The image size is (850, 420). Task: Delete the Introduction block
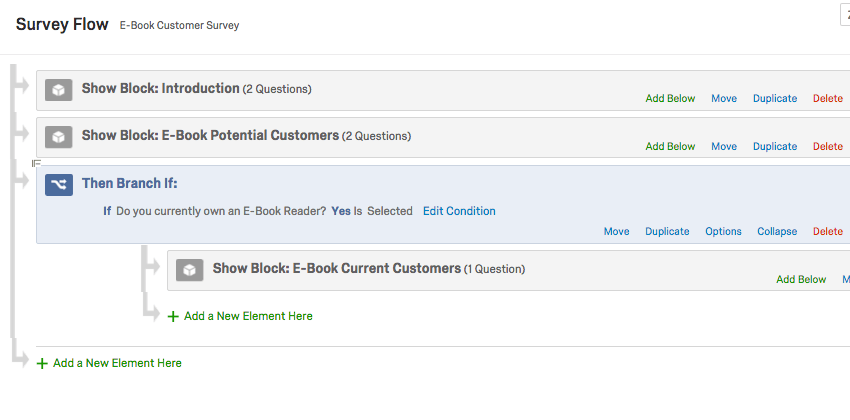(x=828, y=98)
